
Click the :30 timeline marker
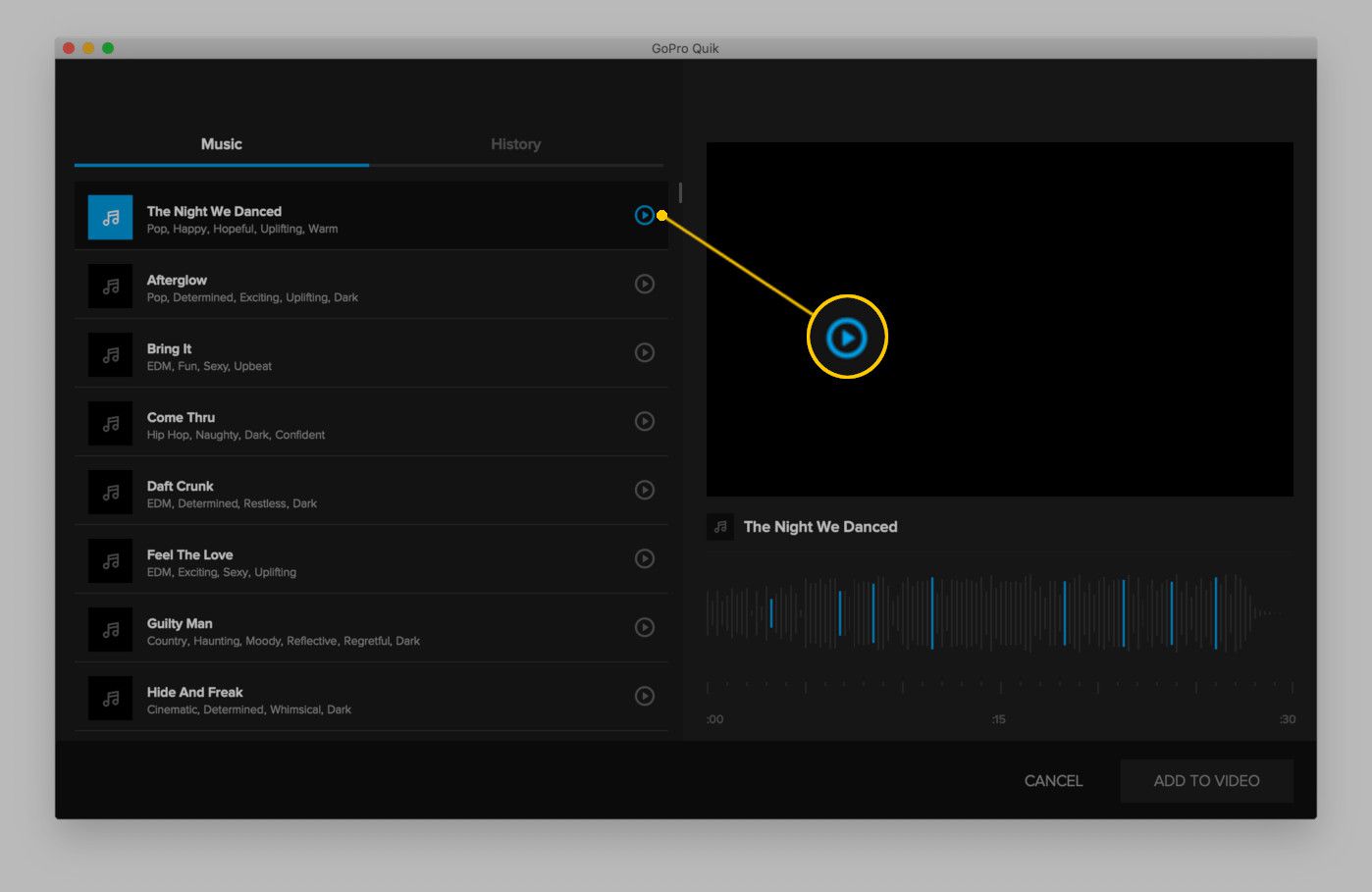pyautogui.click(x=1287, y=719)
